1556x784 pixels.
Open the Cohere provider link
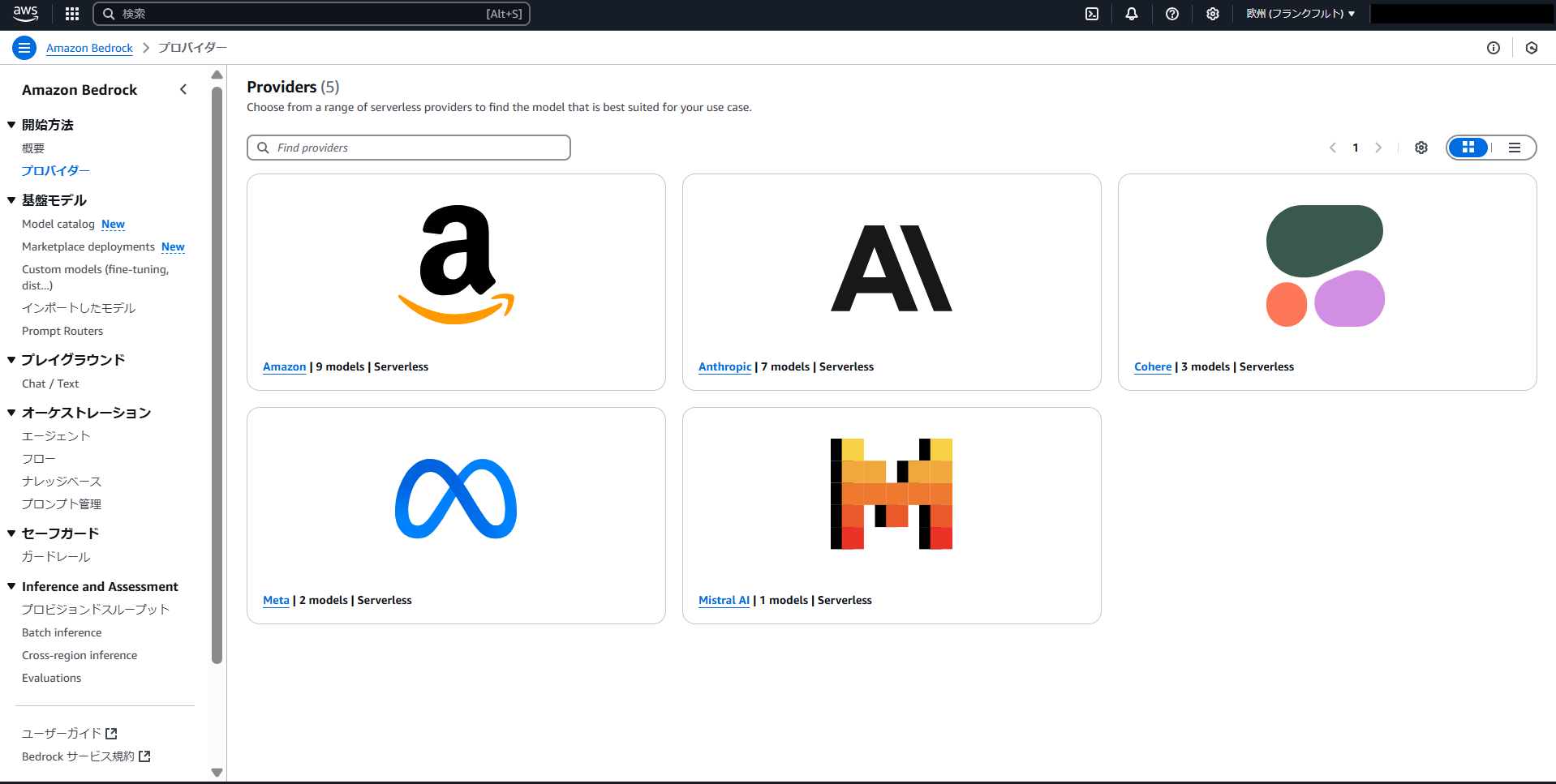(1153, 366)
